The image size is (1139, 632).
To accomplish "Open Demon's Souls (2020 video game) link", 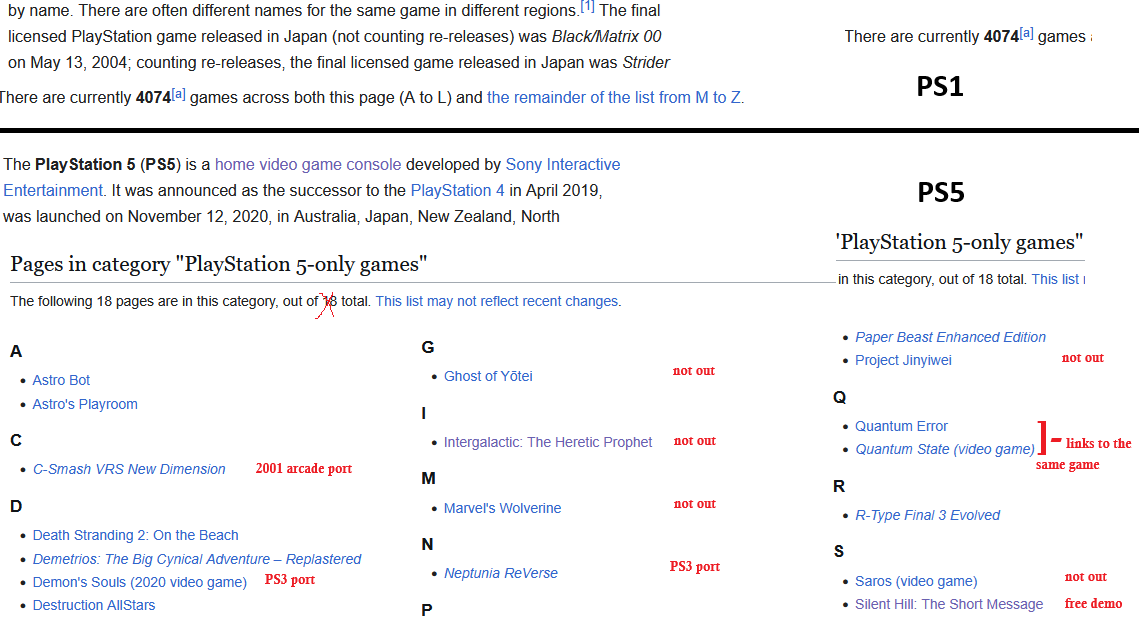I will click(139, 583).
